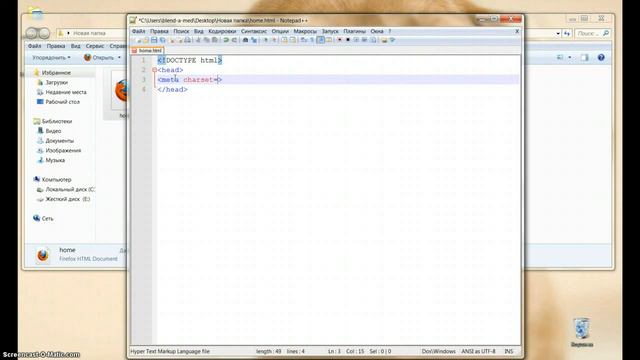Run macro multiple times toolbar icon
The height and width of the screenshot is (360, 640).
pyautogui.click(x=364, y=40)
